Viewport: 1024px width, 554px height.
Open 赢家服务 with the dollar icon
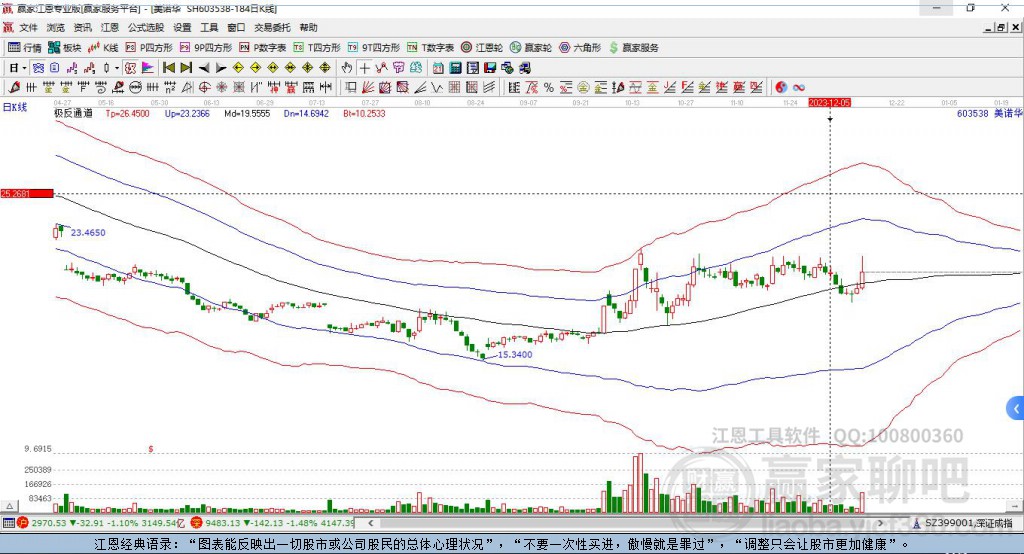click(634, 48)
